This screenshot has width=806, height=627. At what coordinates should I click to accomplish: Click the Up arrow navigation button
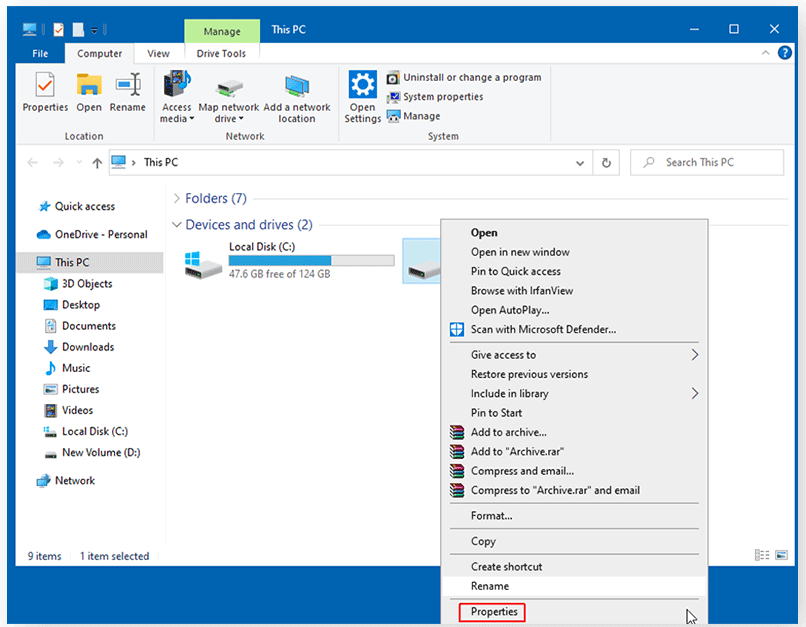[x=97, y=162]
